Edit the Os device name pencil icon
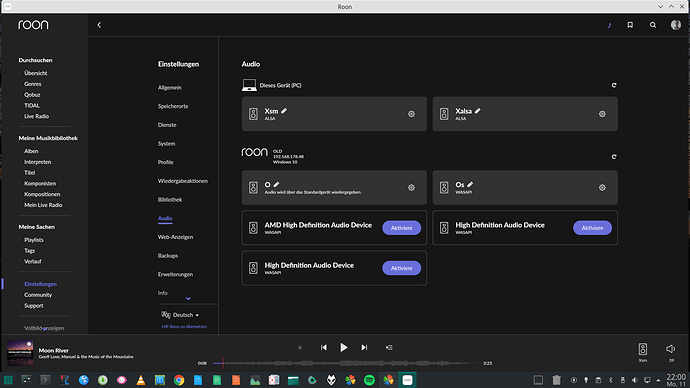 (x=470, y=184)
